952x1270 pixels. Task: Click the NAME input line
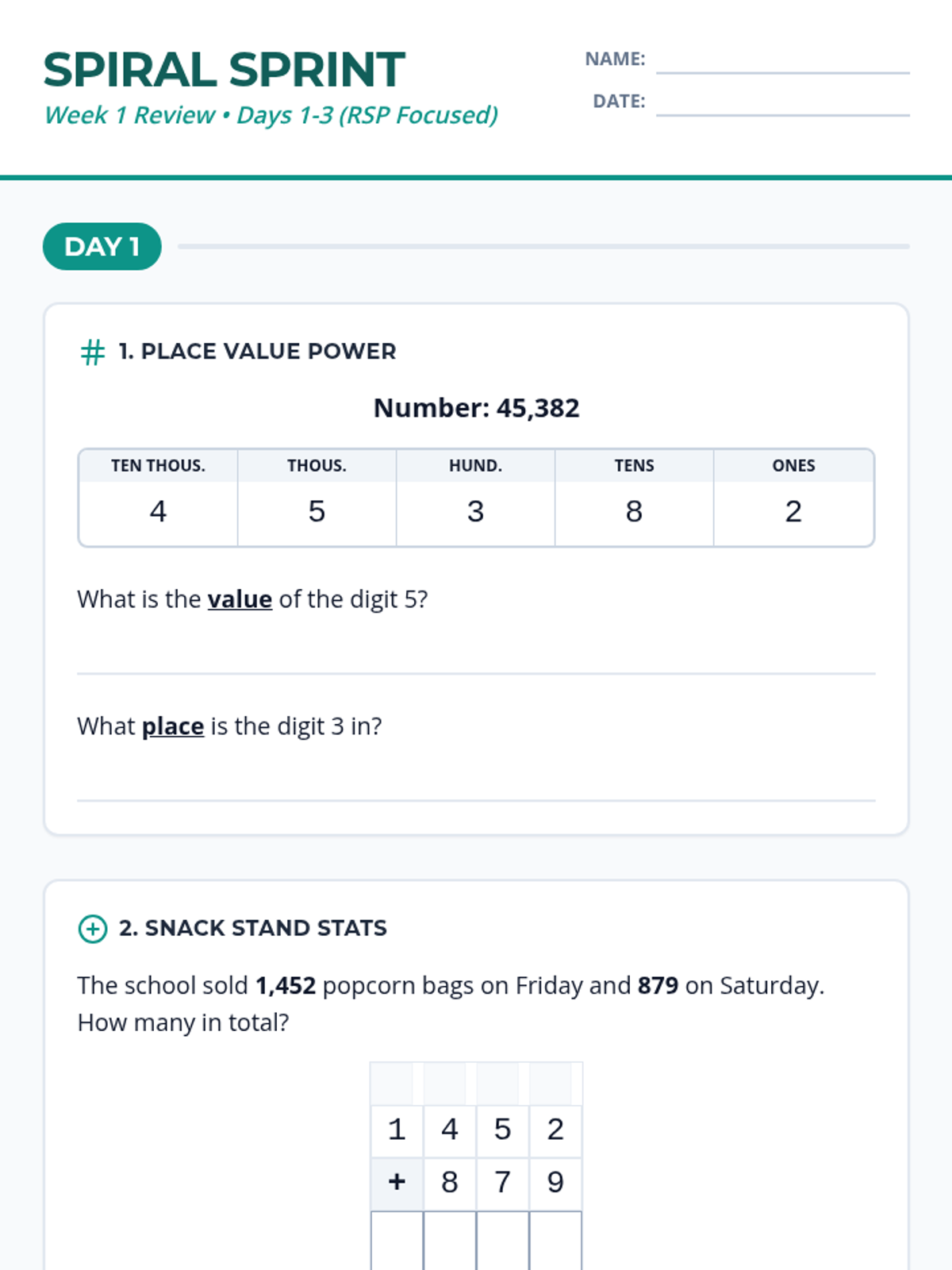(782, 62)
